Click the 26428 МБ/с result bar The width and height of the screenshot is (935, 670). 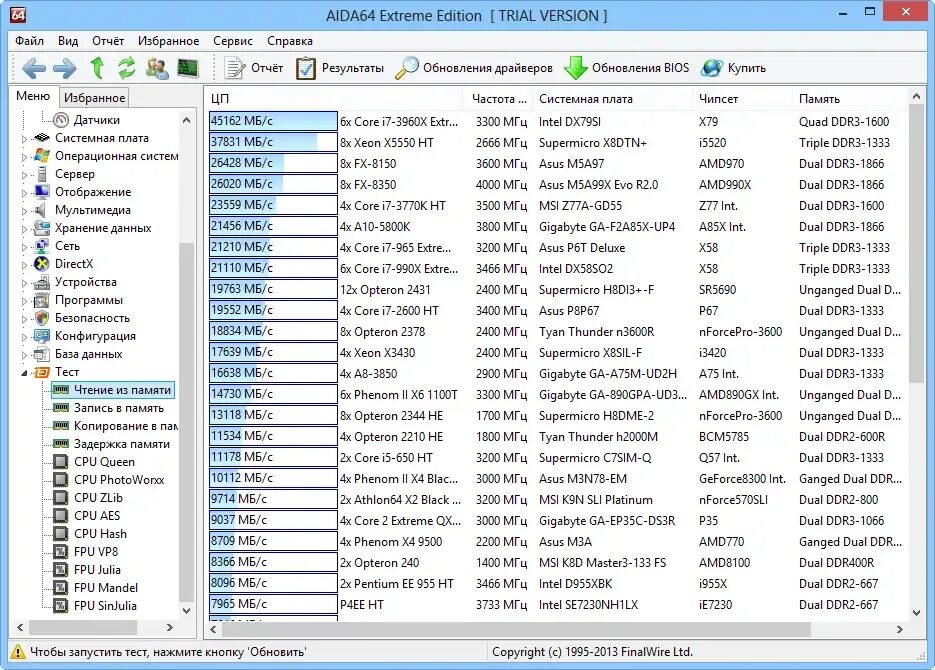273,163
